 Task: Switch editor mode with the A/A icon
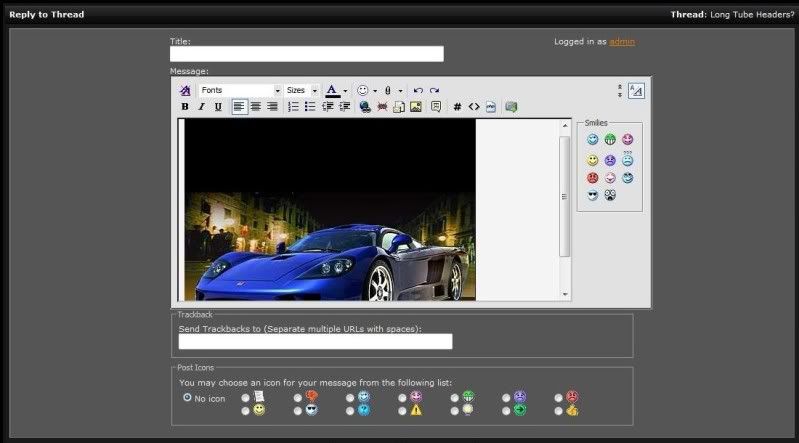(x=636, y=91)
